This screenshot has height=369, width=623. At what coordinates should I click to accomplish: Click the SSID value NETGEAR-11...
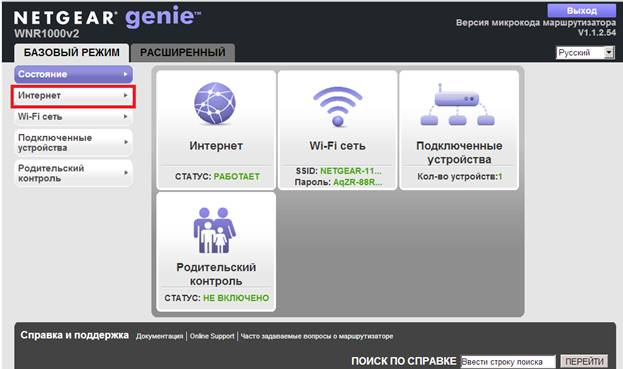[350, 171]
